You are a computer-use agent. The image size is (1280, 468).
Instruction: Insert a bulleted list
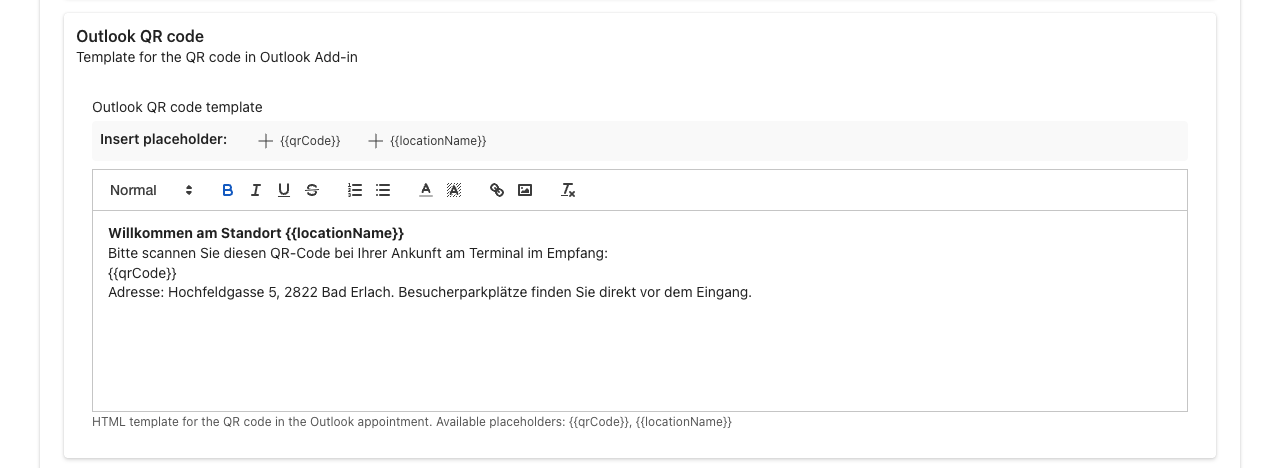coord(383,190)
